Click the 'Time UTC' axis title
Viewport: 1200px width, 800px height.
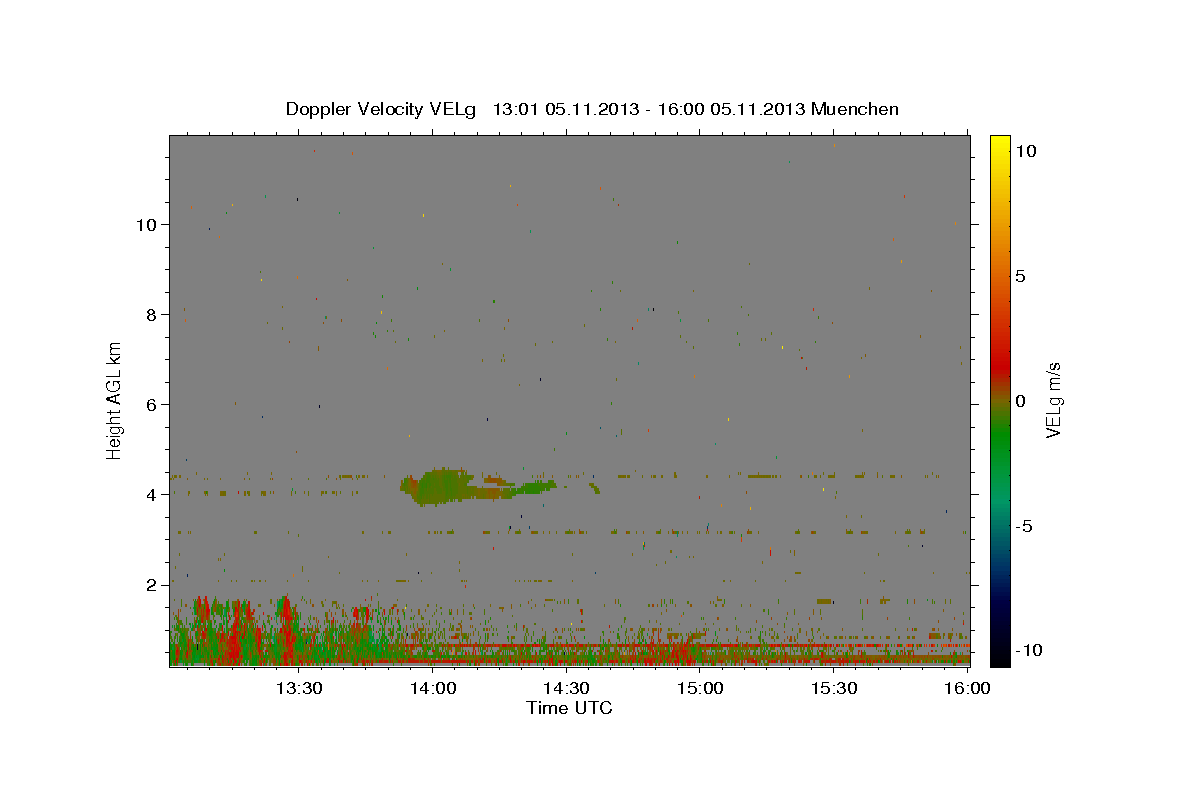[569, 708]
